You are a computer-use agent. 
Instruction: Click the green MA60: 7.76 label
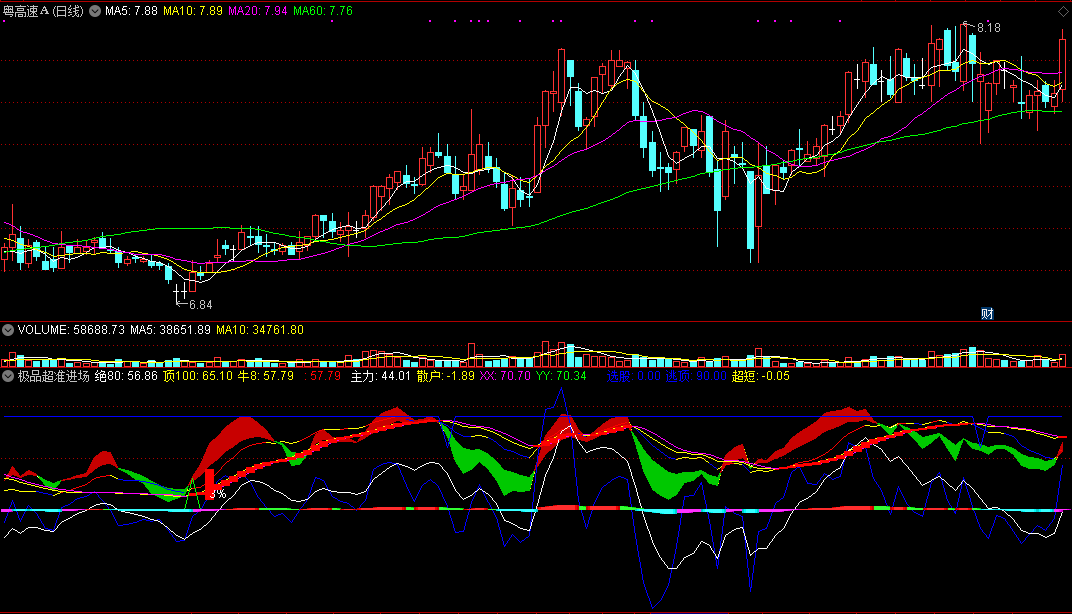pos(323,11)
